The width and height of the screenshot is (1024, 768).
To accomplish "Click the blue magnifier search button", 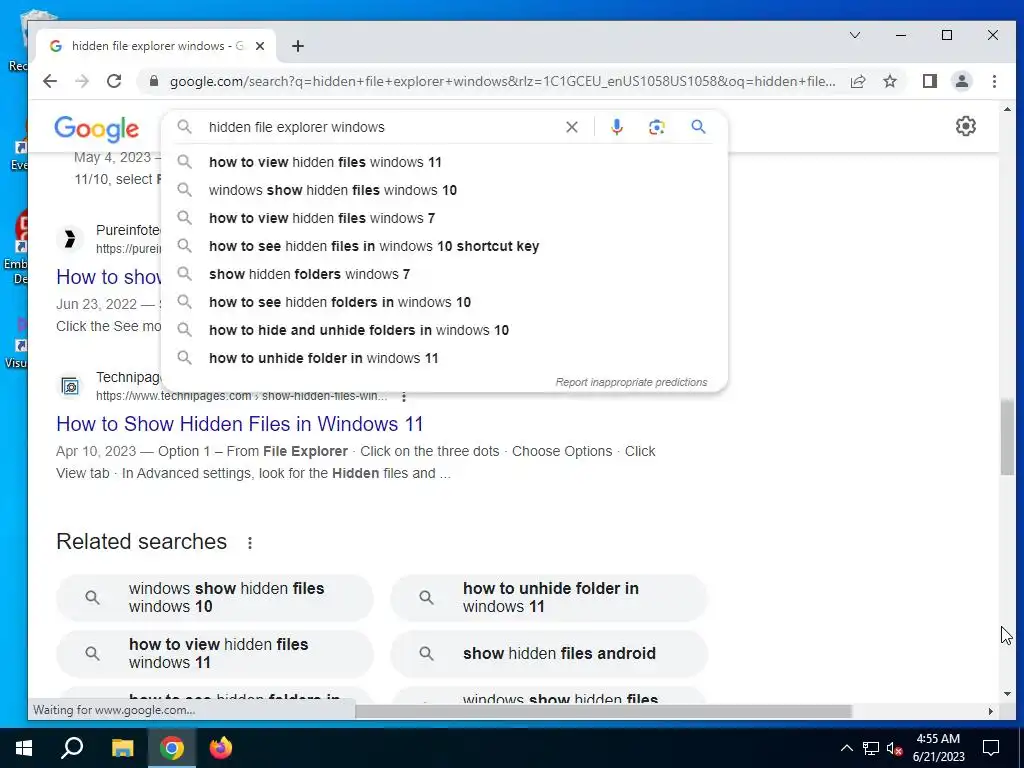I will 698,127.
